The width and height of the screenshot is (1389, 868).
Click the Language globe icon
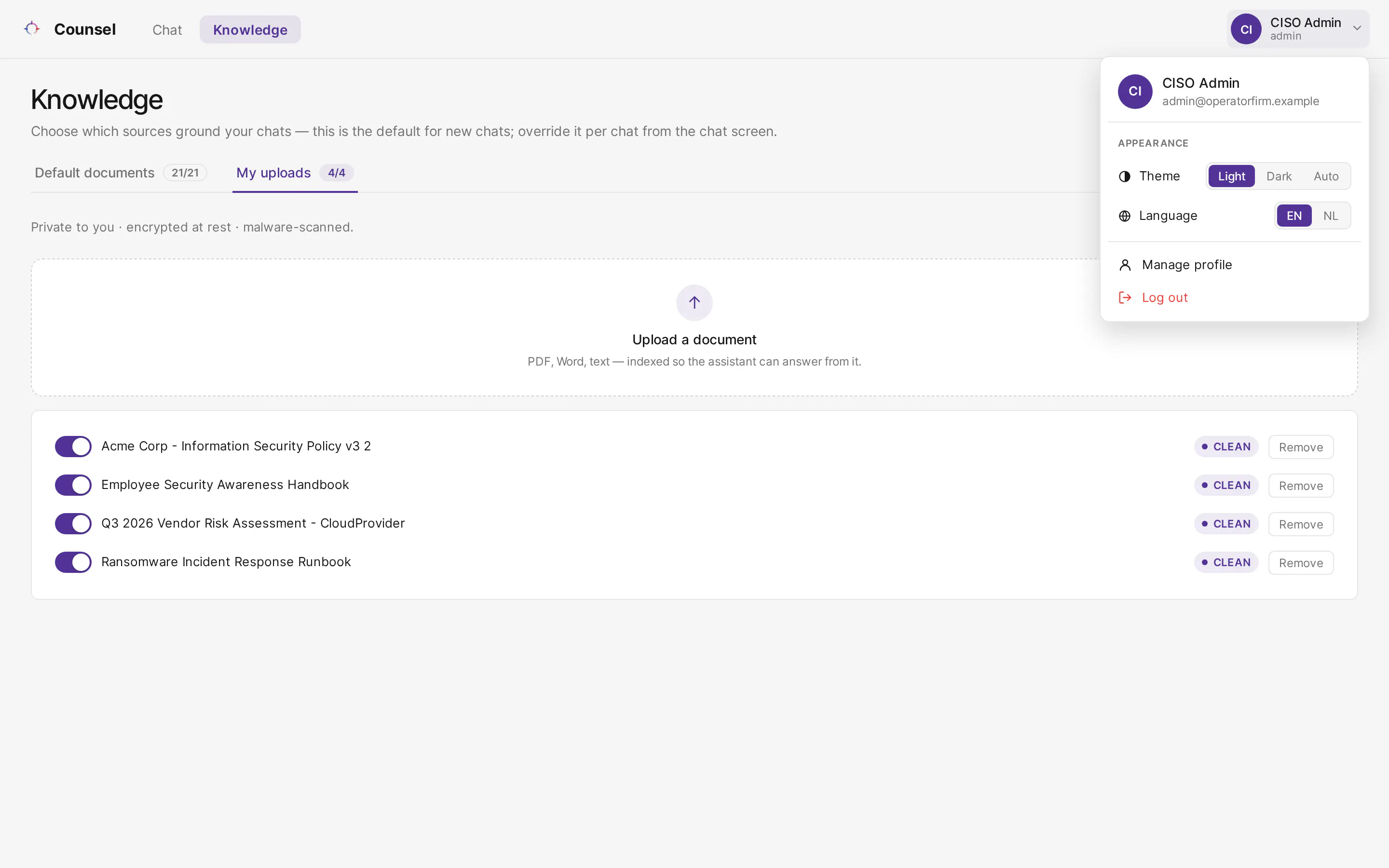1124,216
